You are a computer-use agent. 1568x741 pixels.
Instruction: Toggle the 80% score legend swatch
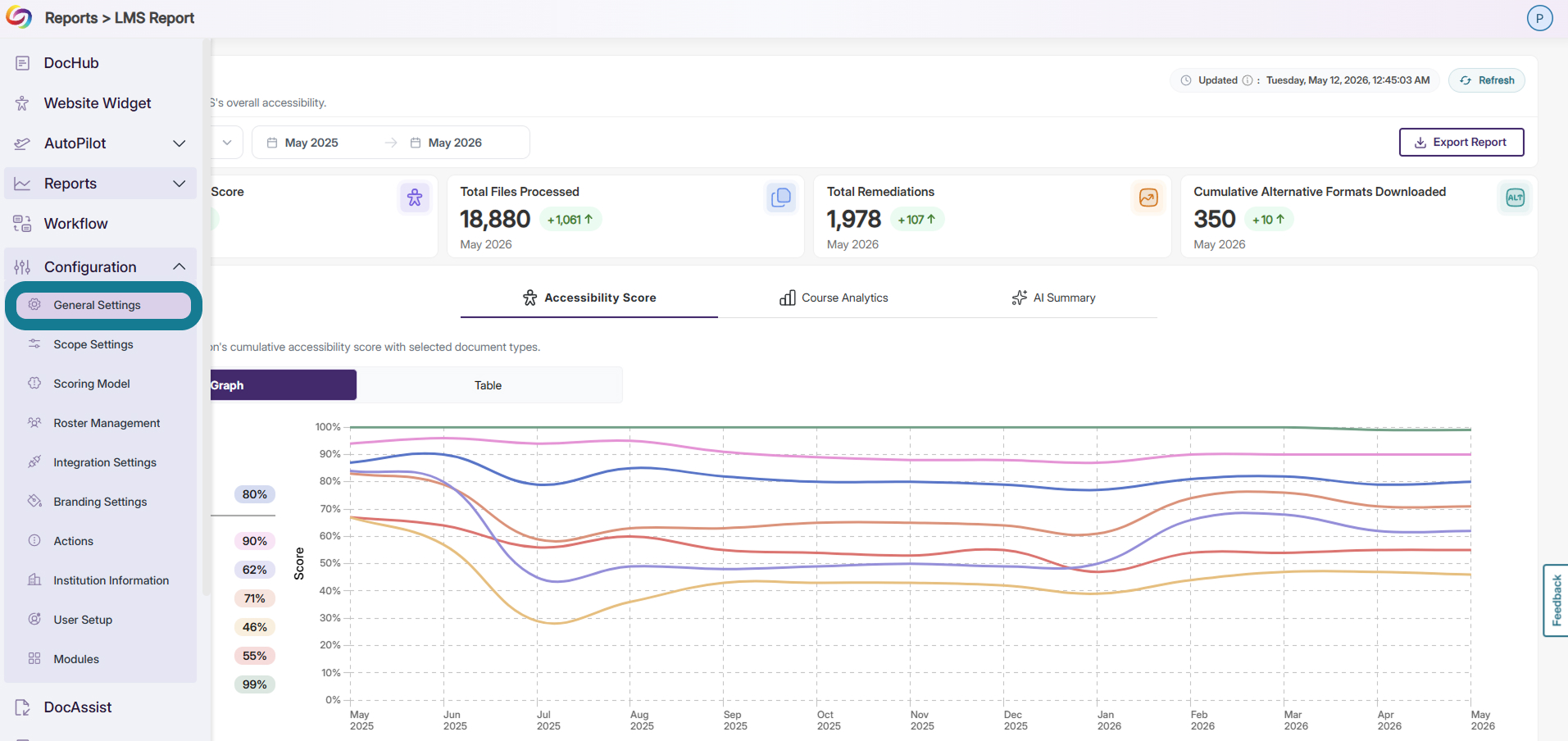click(x=255, y=494)
